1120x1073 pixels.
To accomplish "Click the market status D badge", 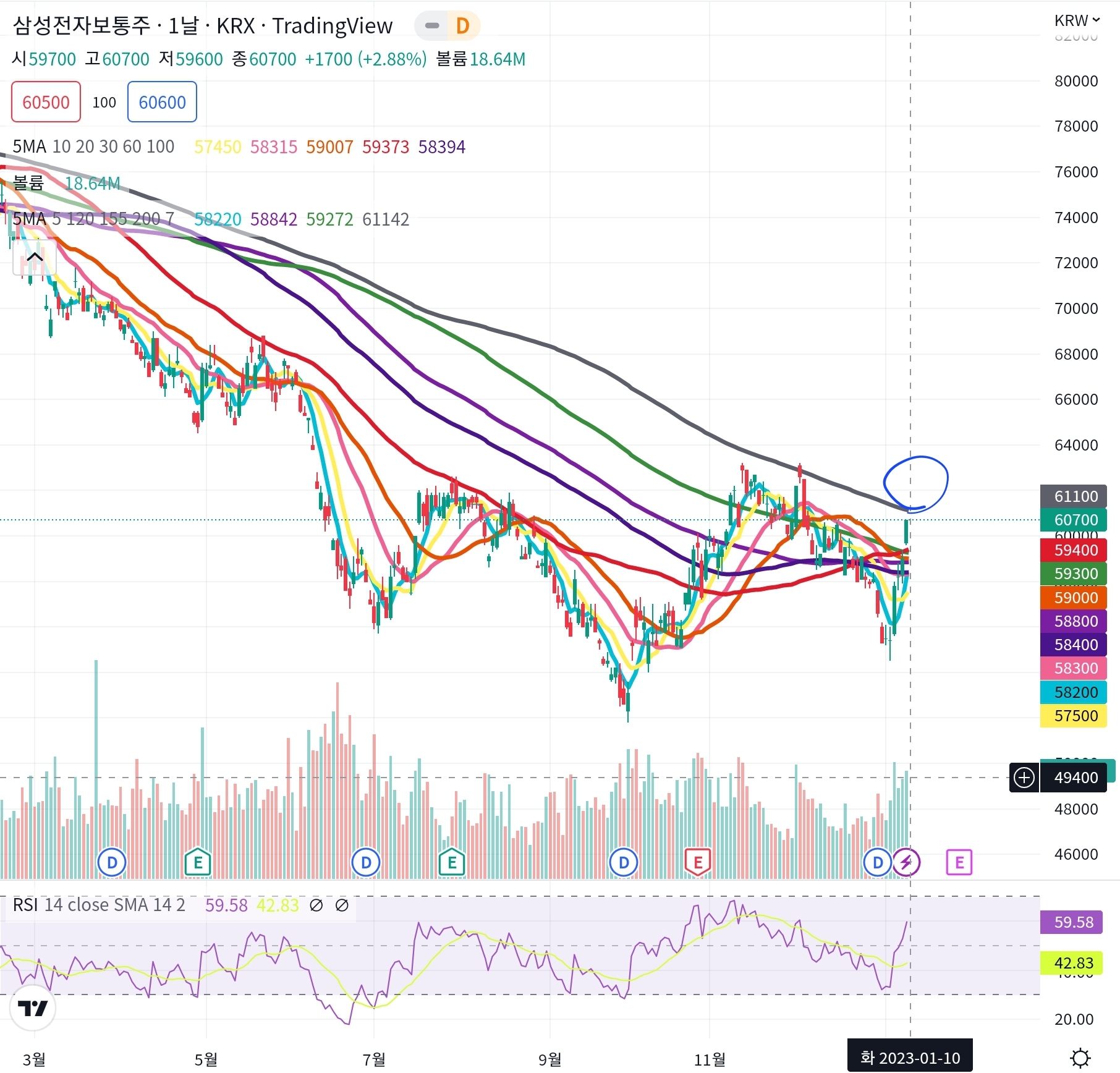I will point(463,26).
